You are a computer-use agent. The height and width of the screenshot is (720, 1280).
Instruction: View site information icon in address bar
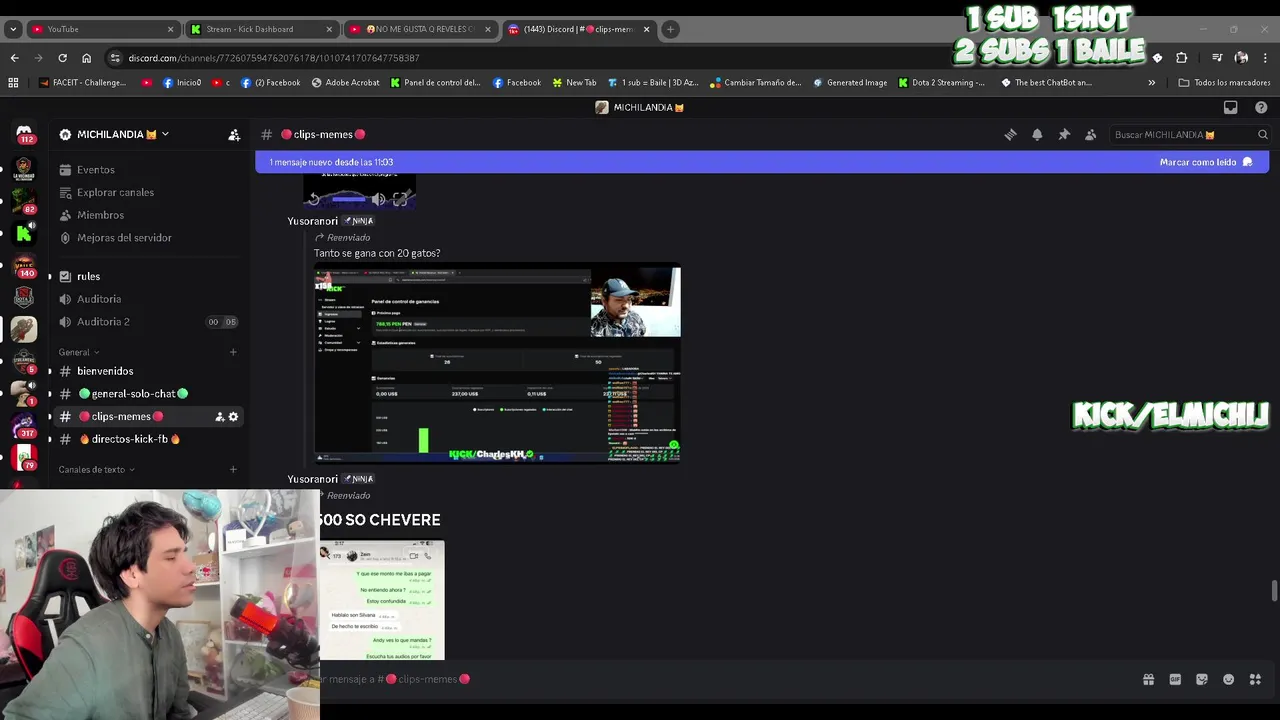[x=115, y=58]
